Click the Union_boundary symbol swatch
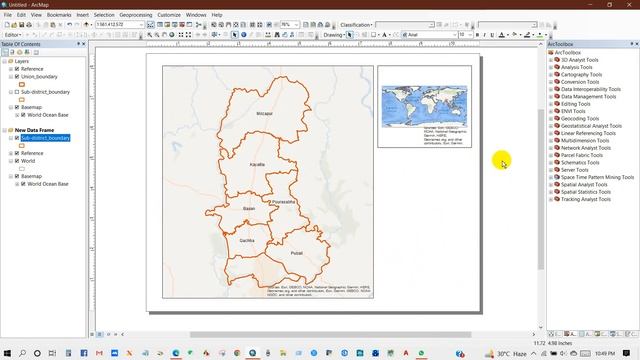The width and height of the screenshot is (640, 360). pos(22,84)
